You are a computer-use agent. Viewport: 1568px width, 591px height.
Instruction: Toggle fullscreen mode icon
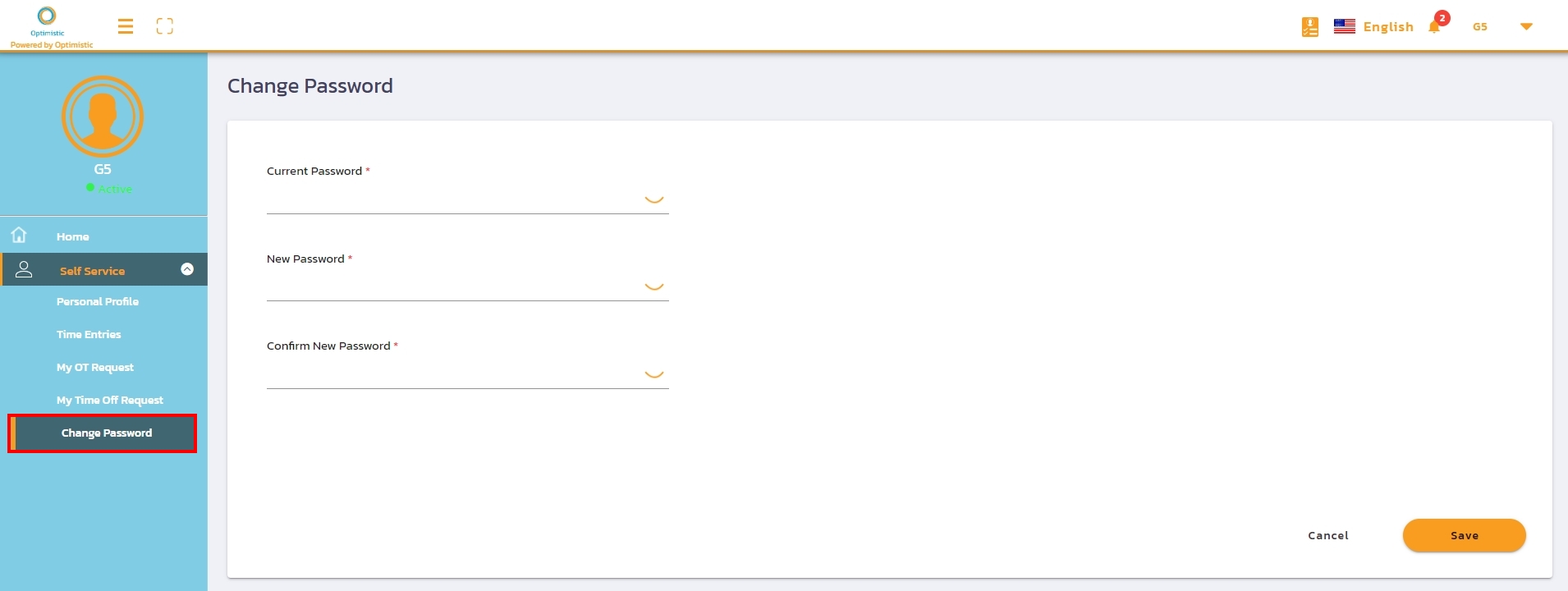(165, 26)
